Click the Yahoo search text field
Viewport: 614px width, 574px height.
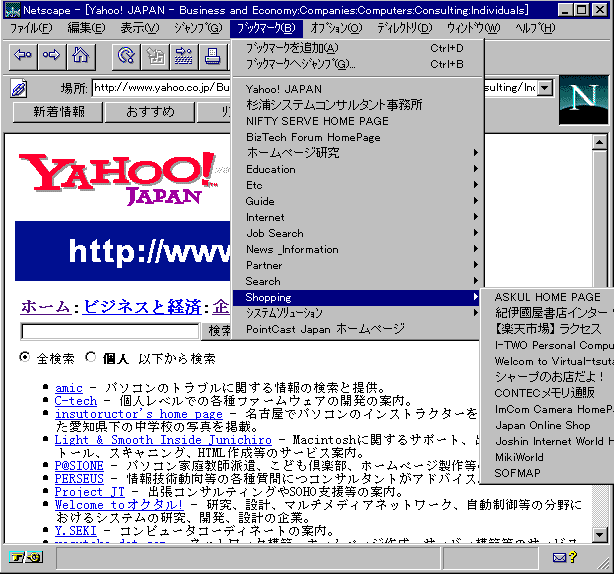point(110,331)
